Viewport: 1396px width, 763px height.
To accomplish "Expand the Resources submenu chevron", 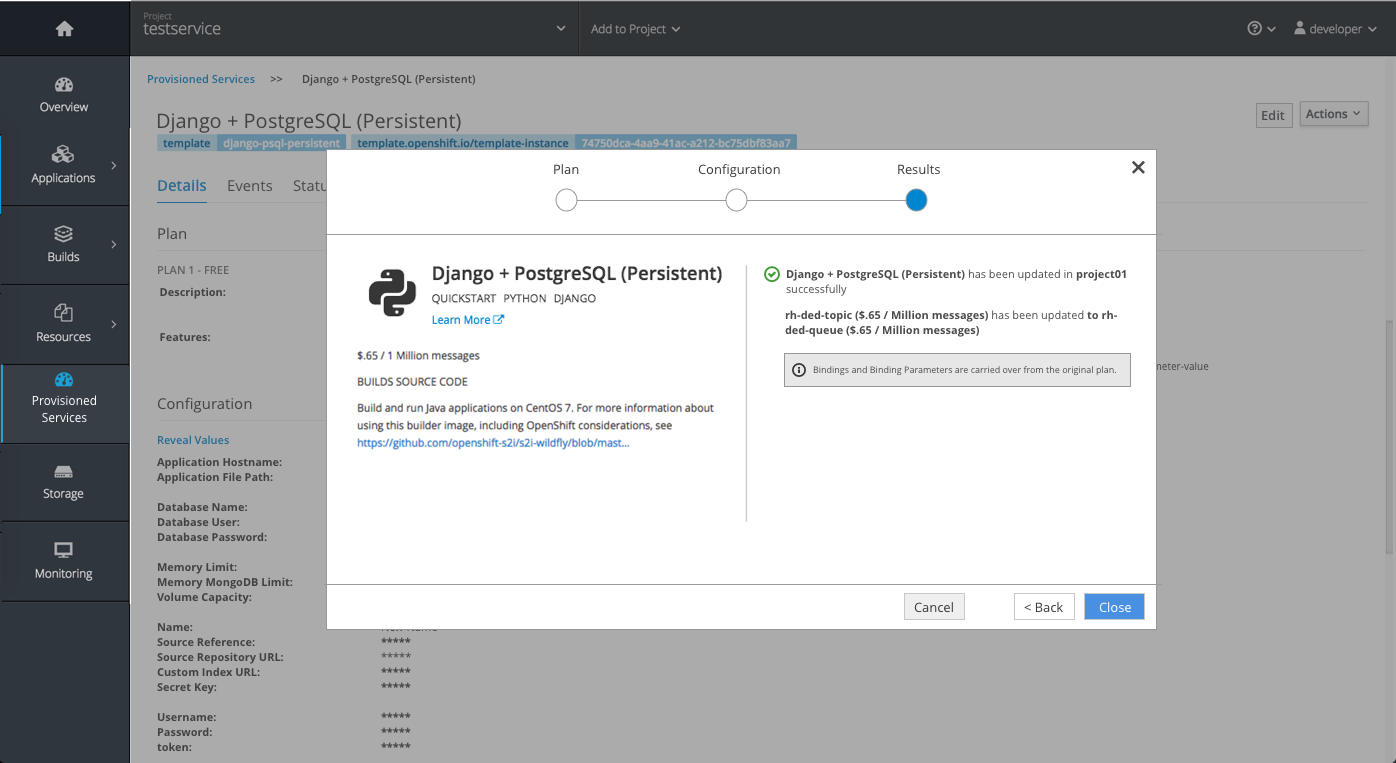I will (x=114, y=324).
